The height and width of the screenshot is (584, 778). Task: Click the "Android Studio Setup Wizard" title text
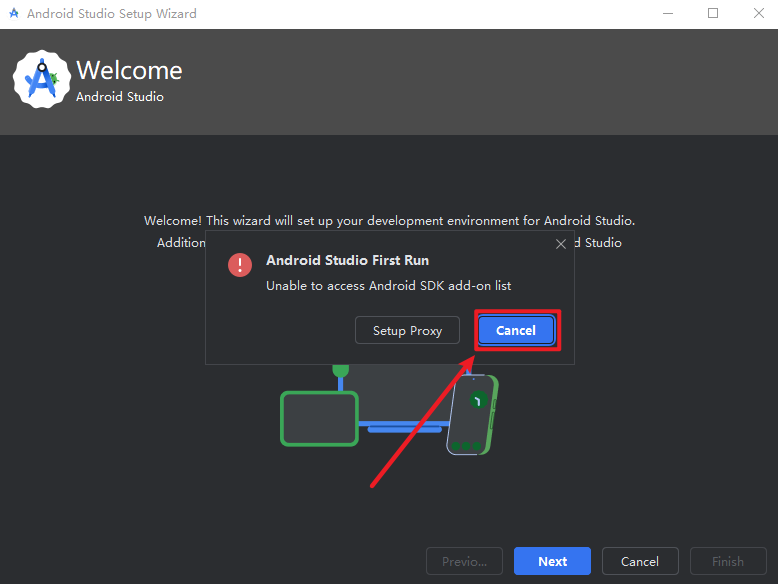(112, 14)
